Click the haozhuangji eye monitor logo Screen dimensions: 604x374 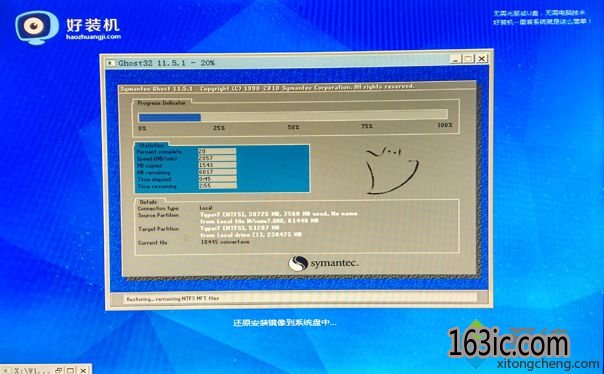click(x=37, y=27)
